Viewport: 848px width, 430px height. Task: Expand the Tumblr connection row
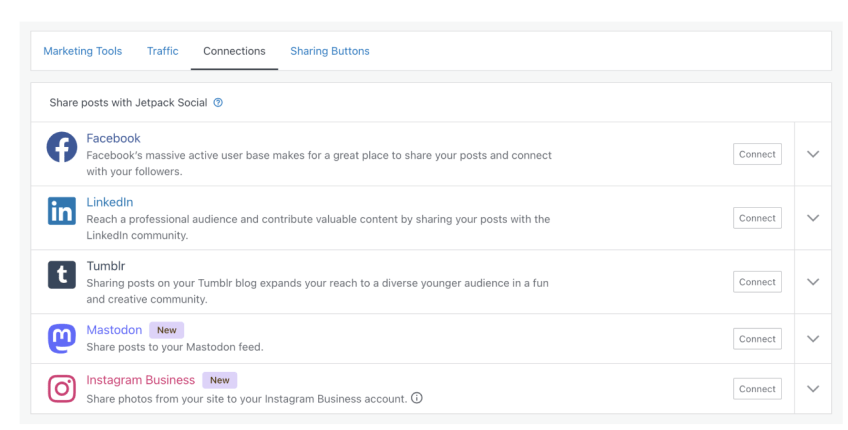click(x=812, y=282)
